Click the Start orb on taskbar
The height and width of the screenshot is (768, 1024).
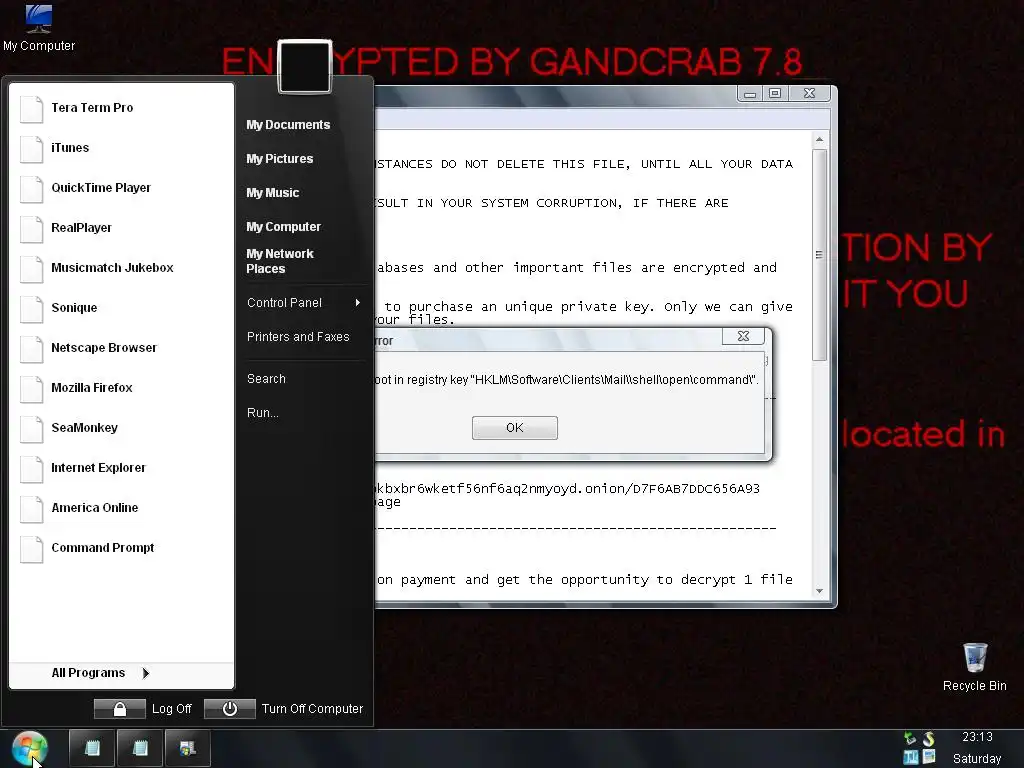point(29,748)
